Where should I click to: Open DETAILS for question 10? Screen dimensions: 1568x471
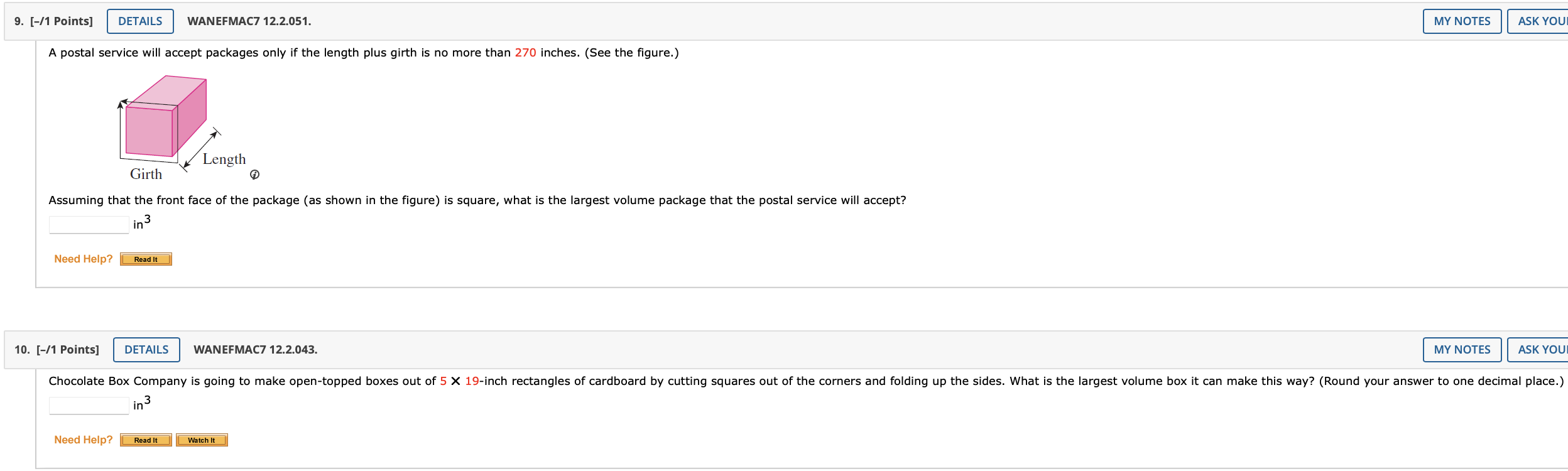point(146,349)
